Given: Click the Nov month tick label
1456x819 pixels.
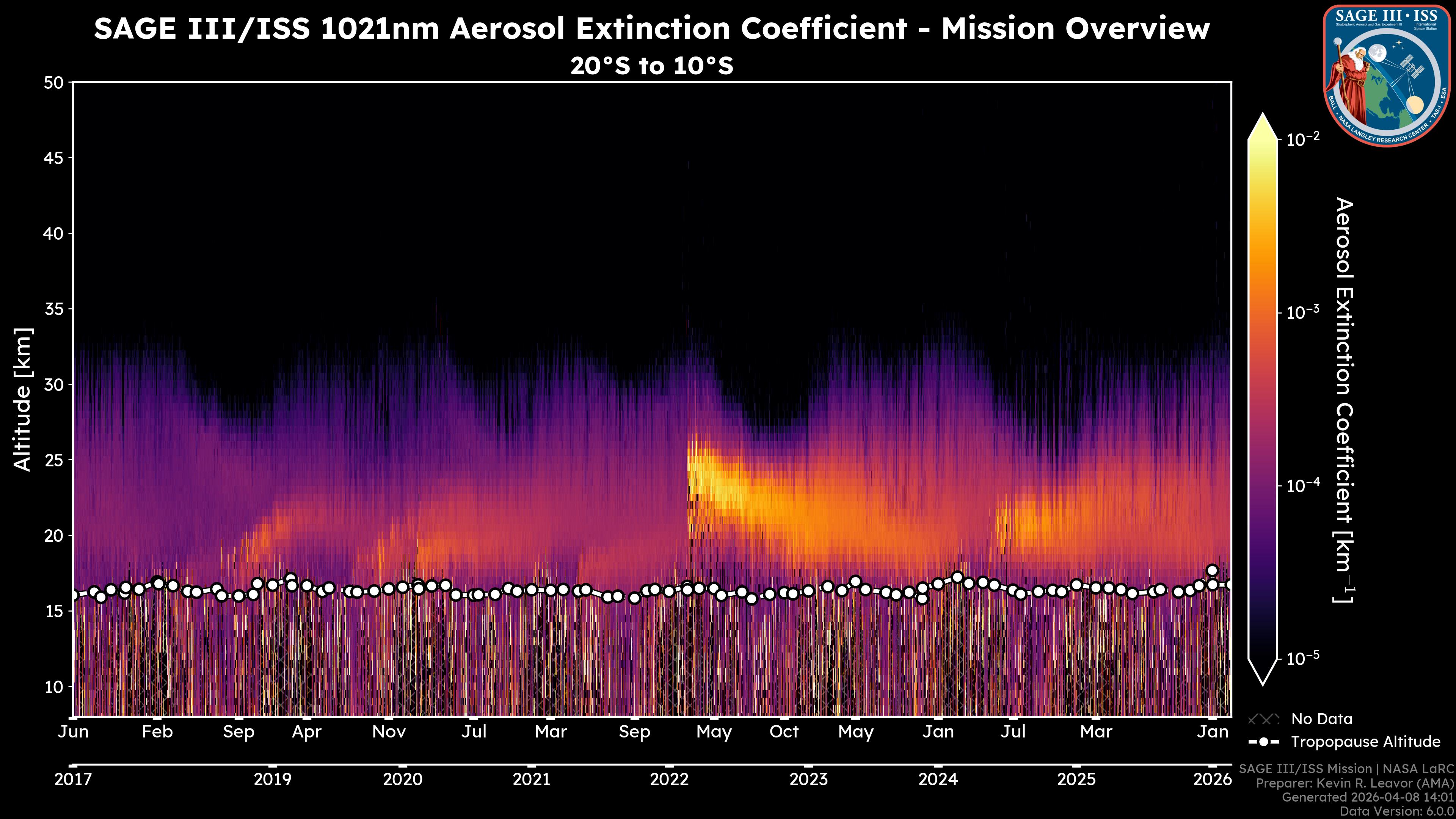Looking at the screenshot, I should click(389, 732).
